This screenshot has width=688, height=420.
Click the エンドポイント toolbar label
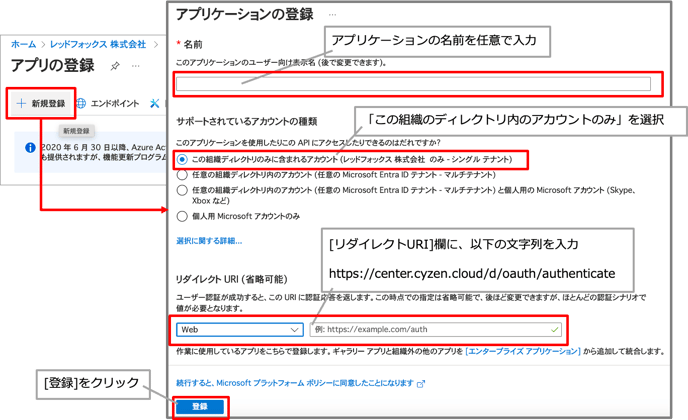(x=115, y=104)
